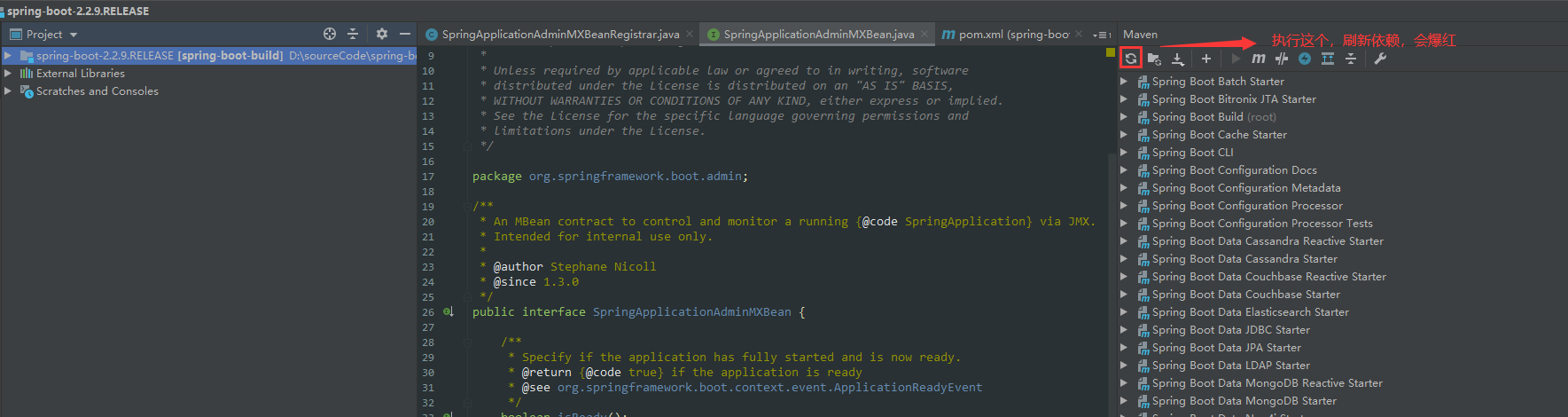Click SpringApplicationAdminMXBean interface name in code
The width and height of the screenshot is (1568, 417).
point(691,312)
